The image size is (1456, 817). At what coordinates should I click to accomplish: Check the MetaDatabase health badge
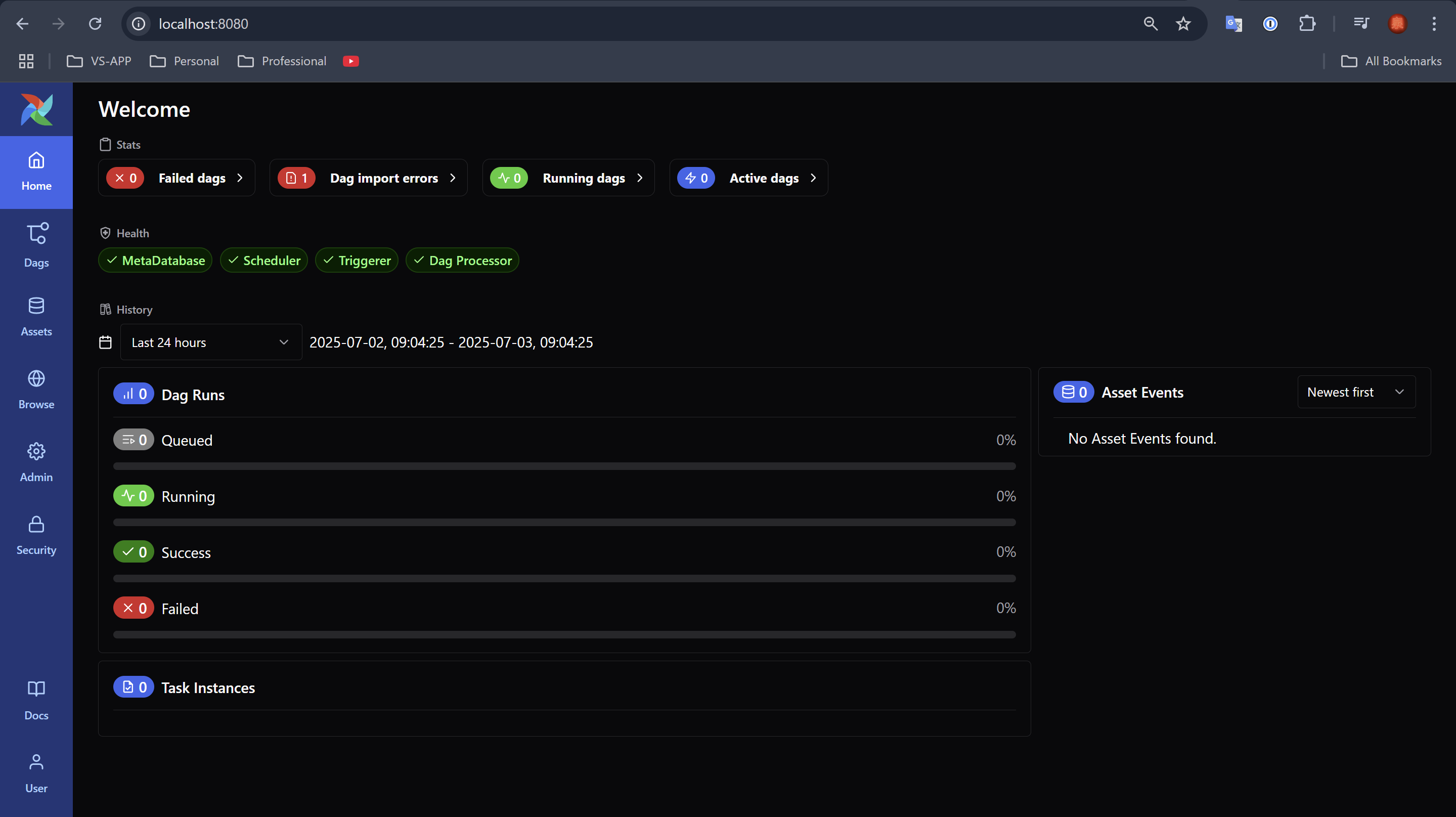tap(155, 260)
